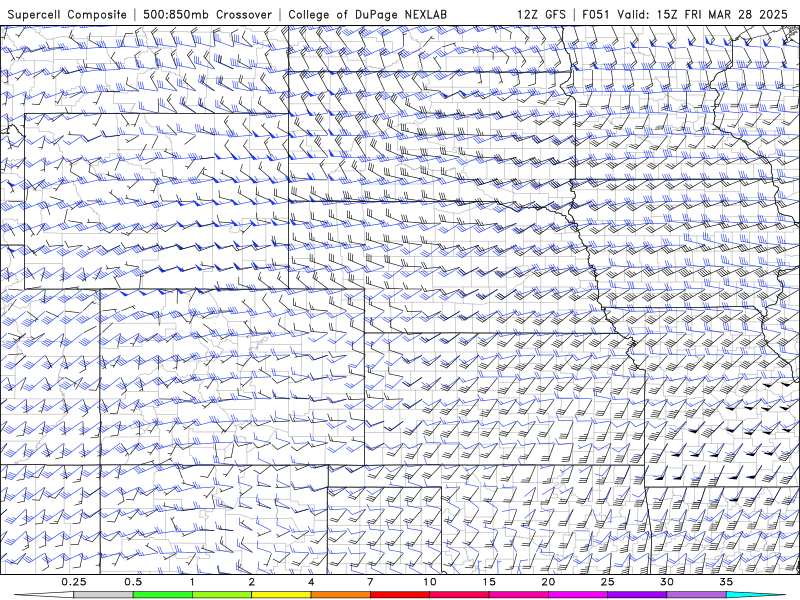Click the 20 label on the color scale
Screen dimensions: 800x600
click(x=548, y=582)
